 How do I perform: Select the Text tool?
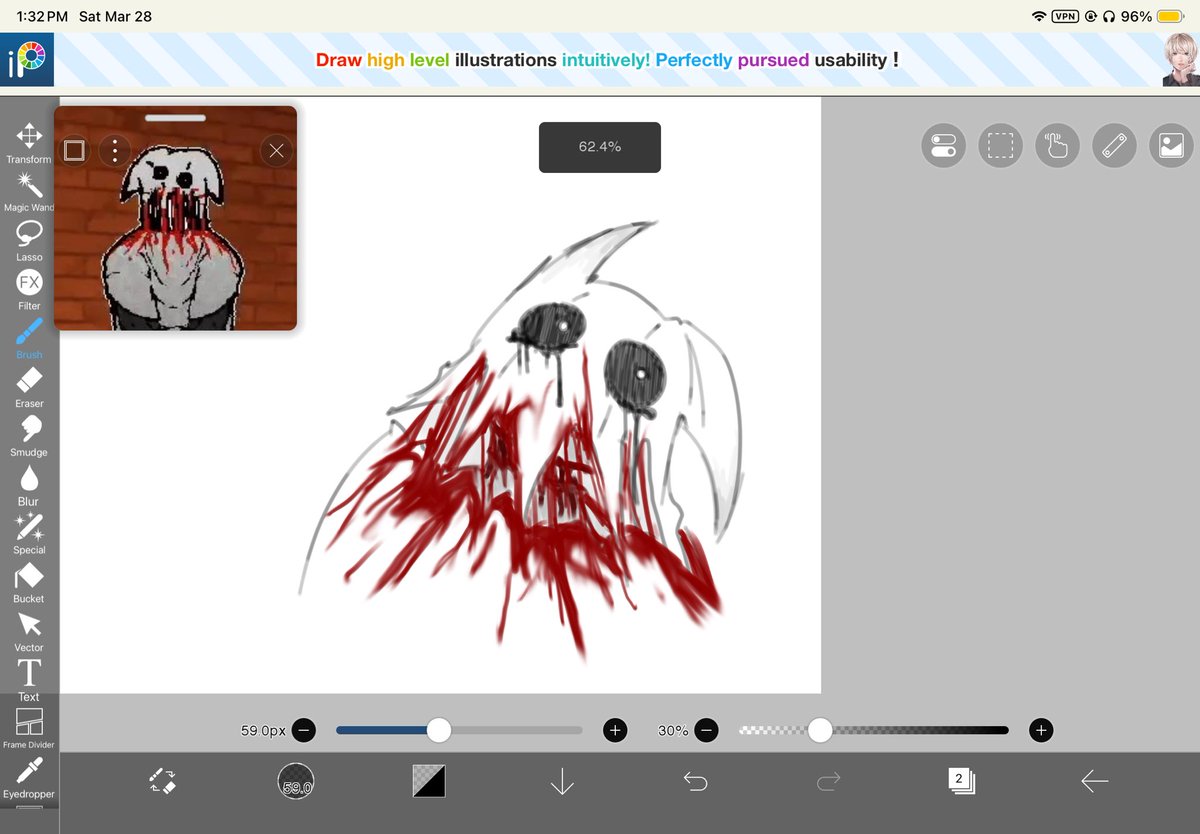click(29, 680)
